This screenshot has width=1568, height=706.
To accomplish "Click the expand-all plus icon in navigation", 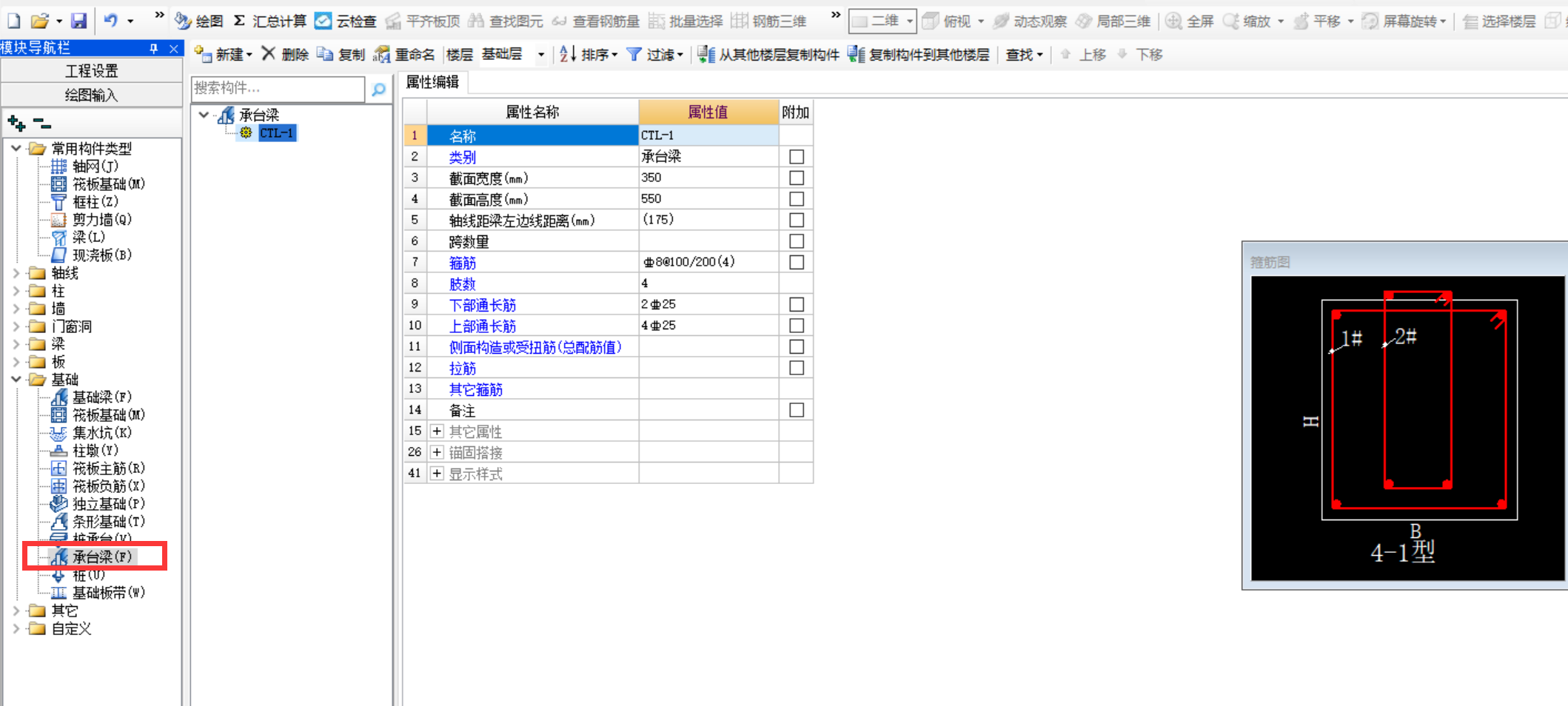I will click(16, 123).
